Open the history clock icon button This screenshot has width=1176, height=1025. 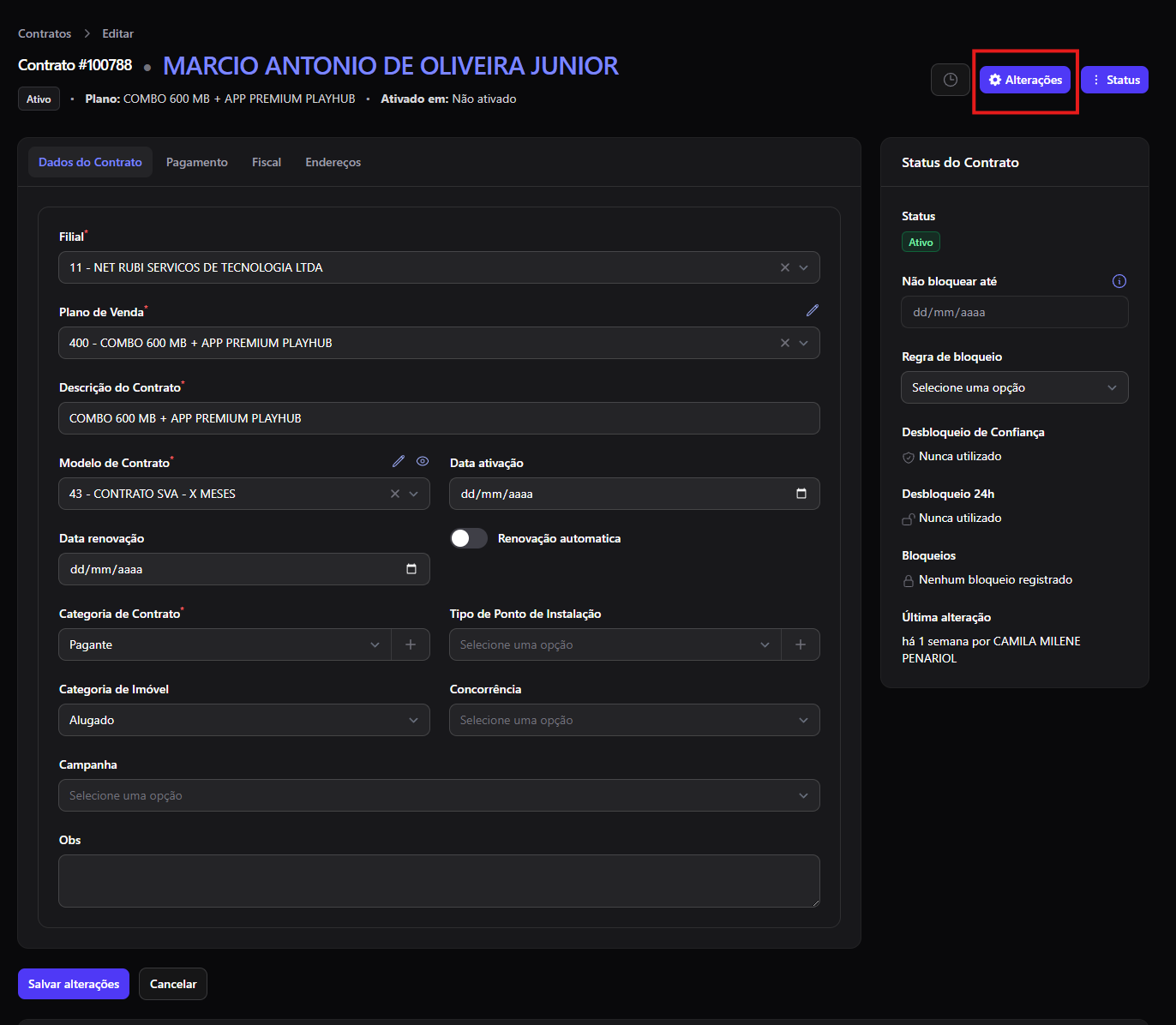(x=950, y=80)
